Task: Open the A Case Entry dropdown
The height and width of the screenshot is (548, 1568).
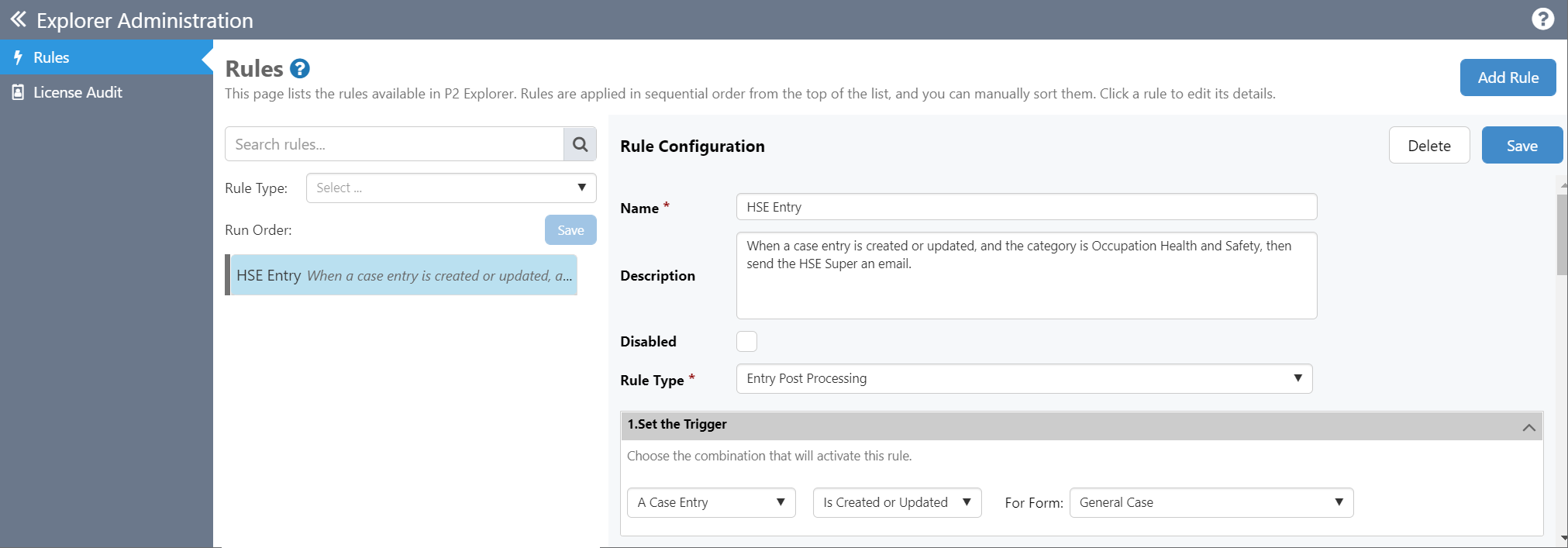Action: [711, 502]
